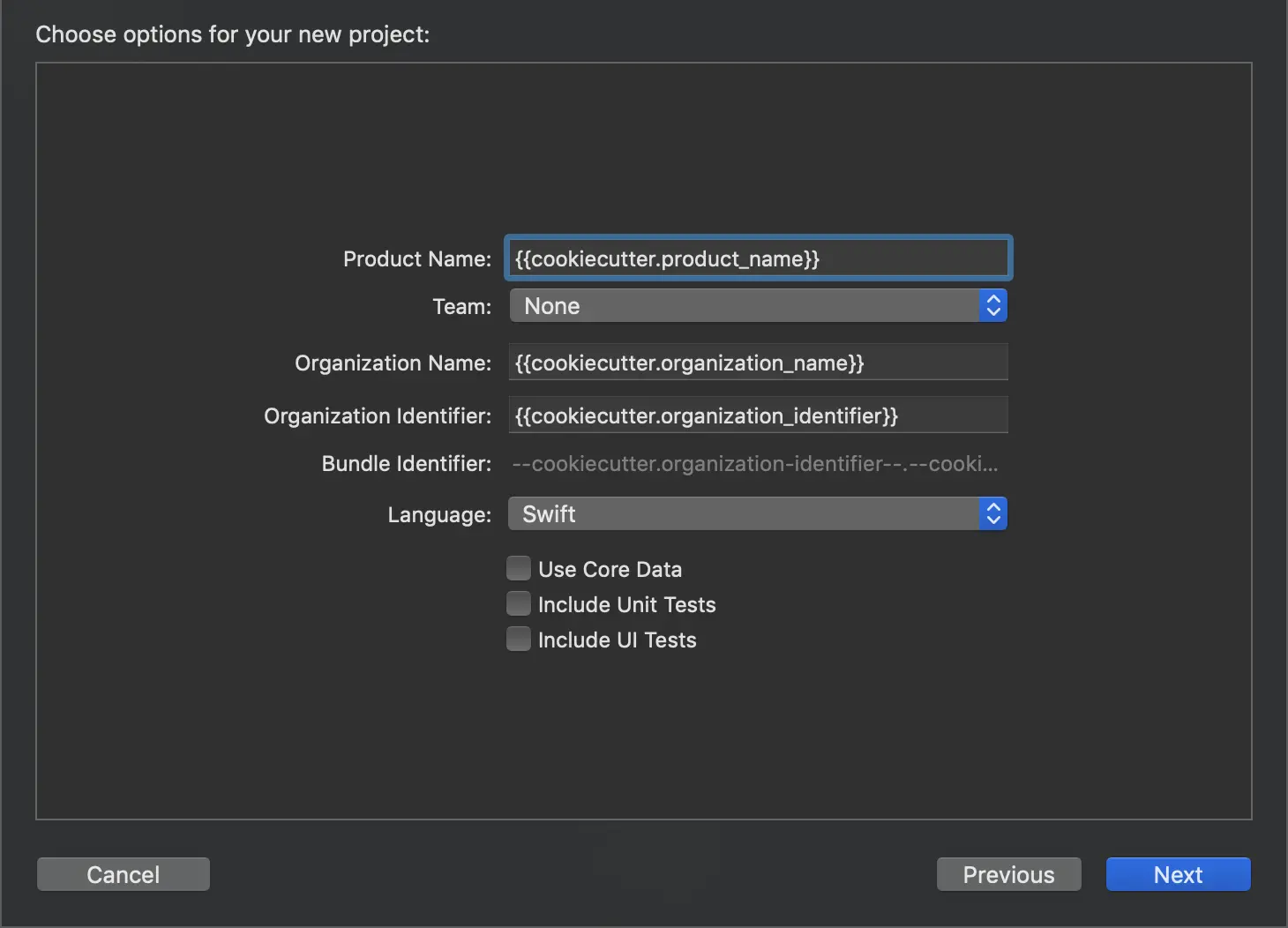Select the Organization Identifier input field
The height and width of the screenshot is (928, 1288).
[x=758, y=415]
